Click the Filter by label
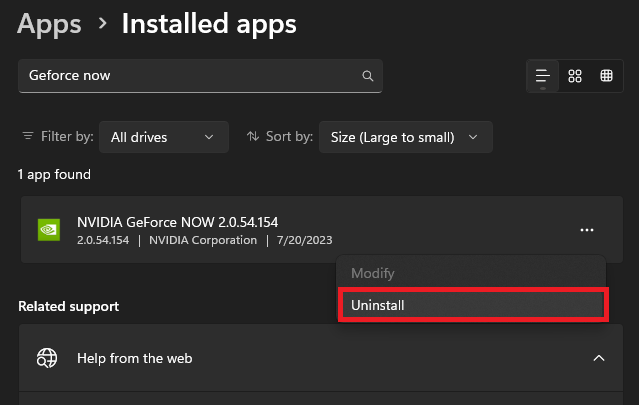639x405 pixels. (67, 136)
